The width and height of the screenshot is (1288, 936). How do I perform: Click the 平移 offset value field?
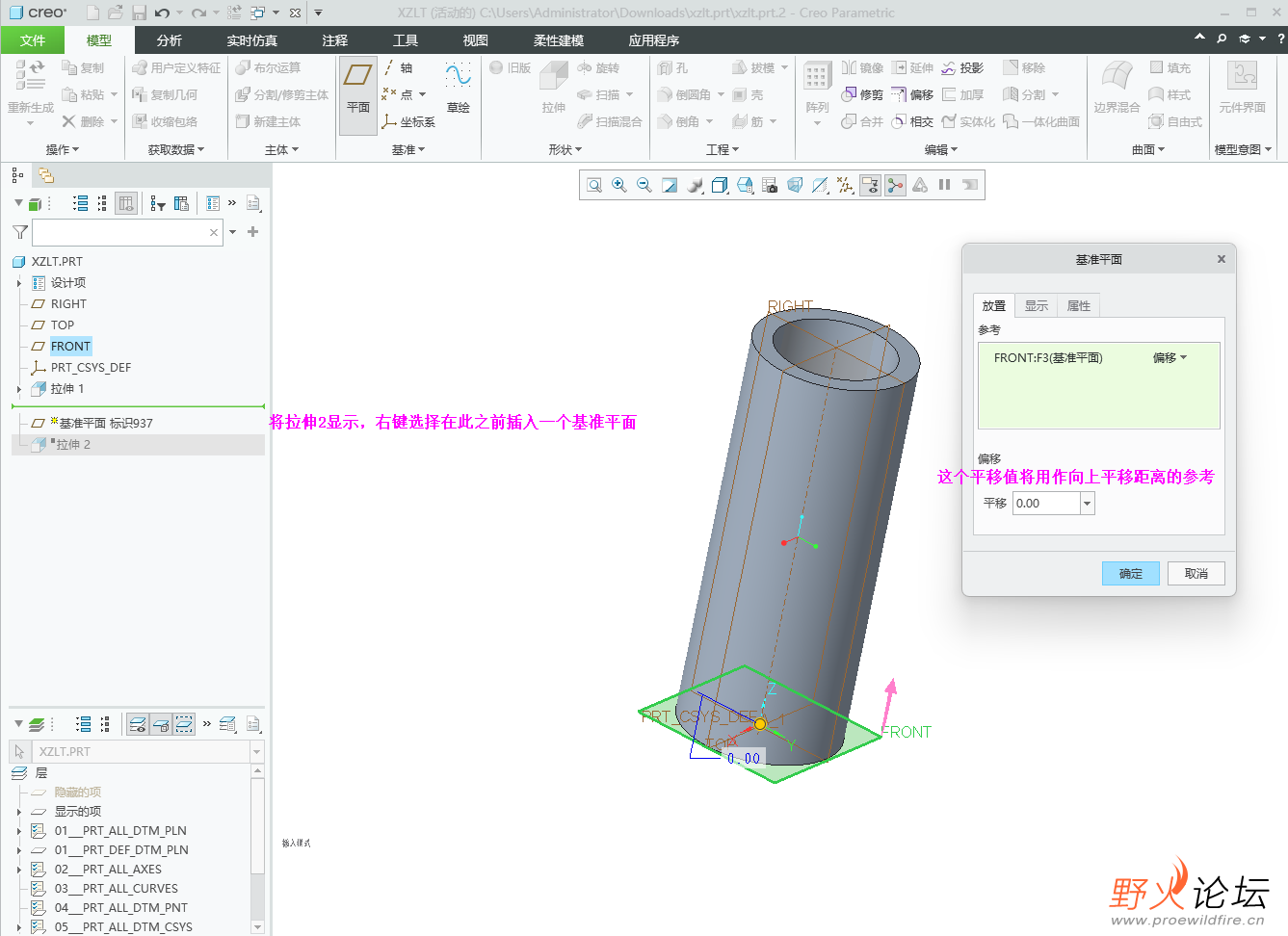1046,504
